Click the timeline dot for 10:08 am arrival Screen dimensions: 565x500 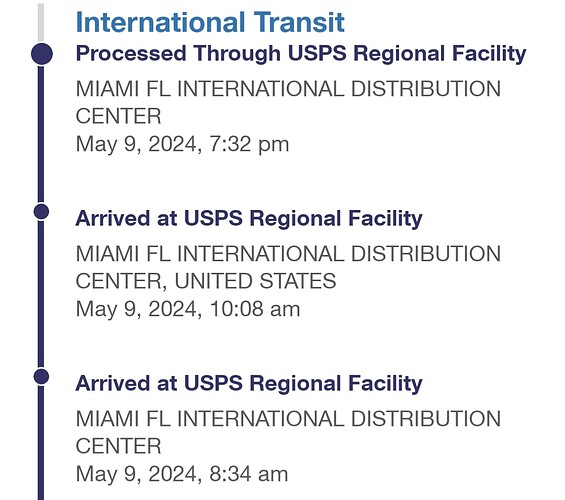pos(41,211)
